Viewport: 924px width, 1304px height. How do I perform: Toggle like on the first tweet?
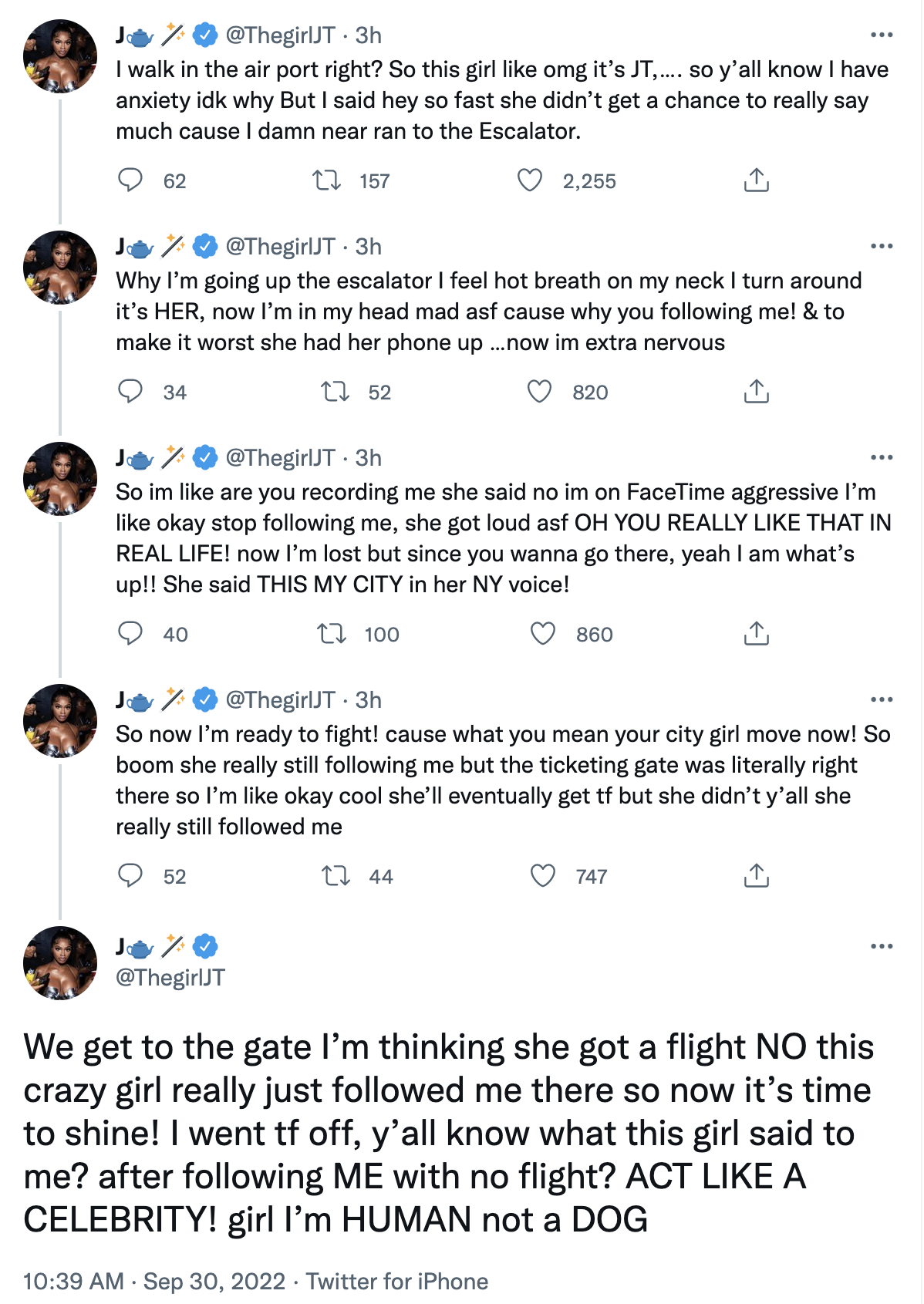pyautogui.click(x=530, y=181)
